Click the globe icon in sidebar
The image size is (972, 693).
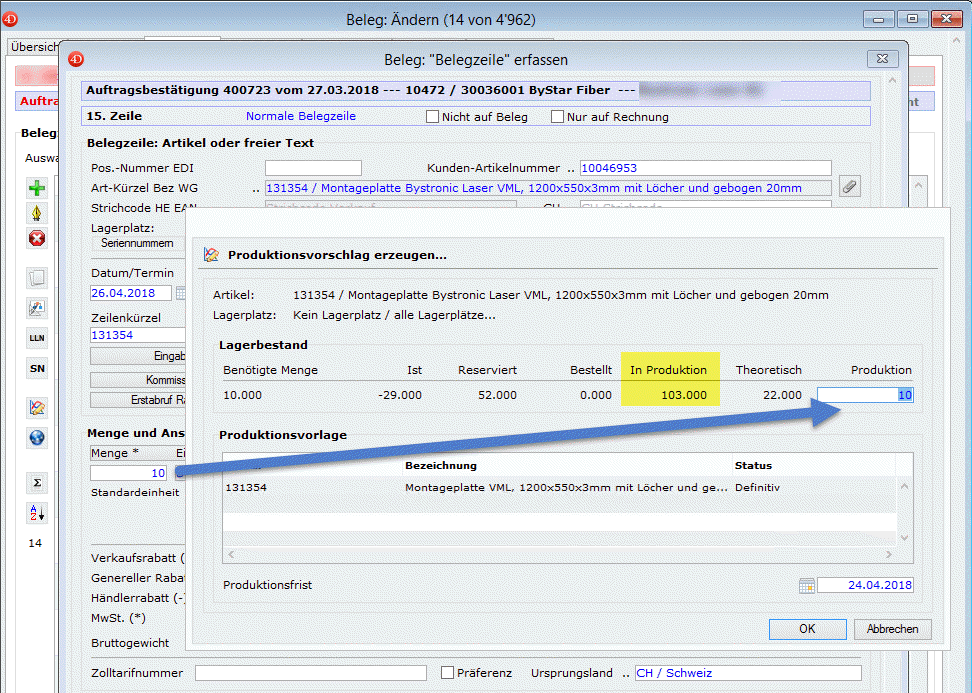tap(37, 437)
